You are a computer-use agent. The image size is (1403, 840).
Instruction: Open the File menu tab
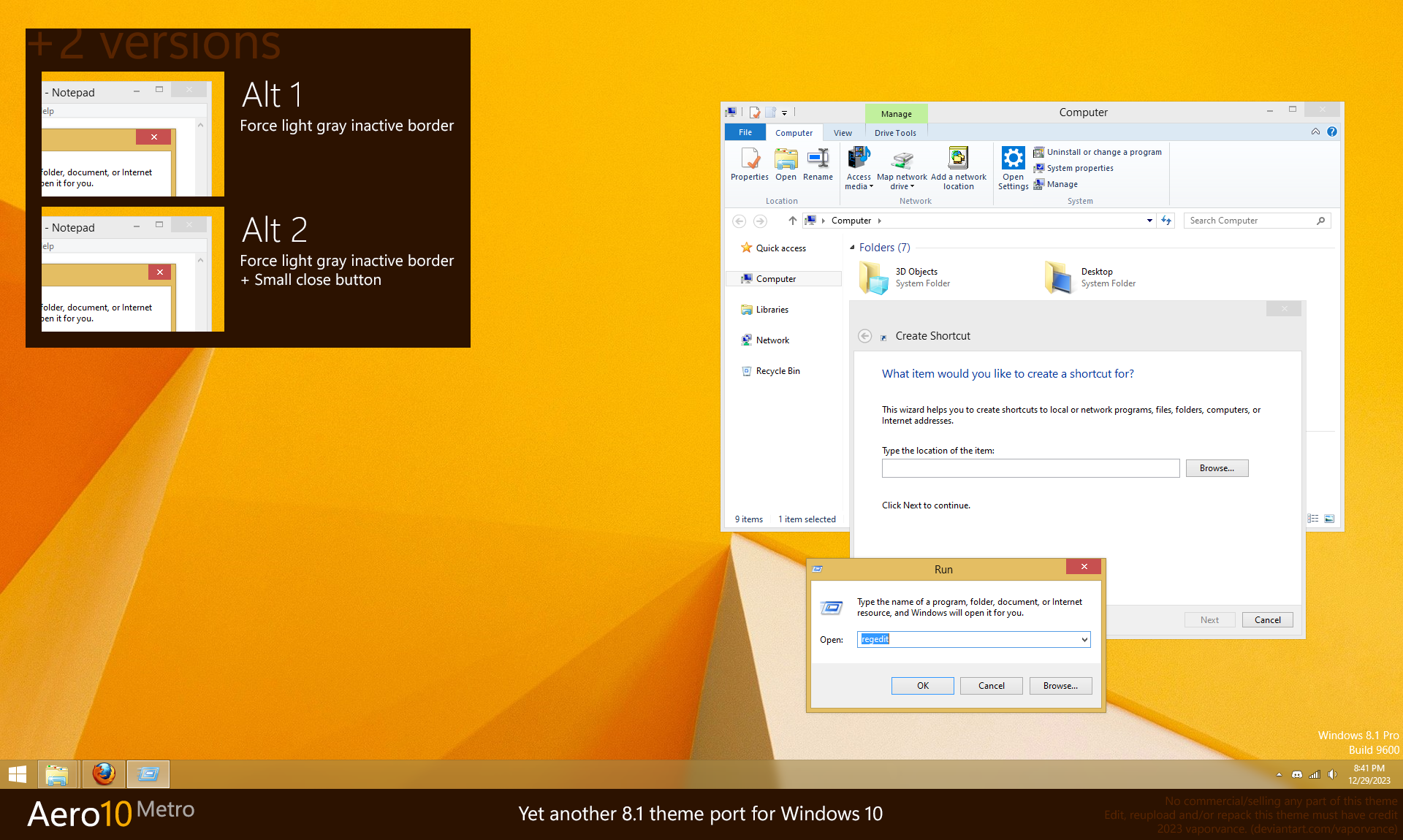(x=745, y=132)
